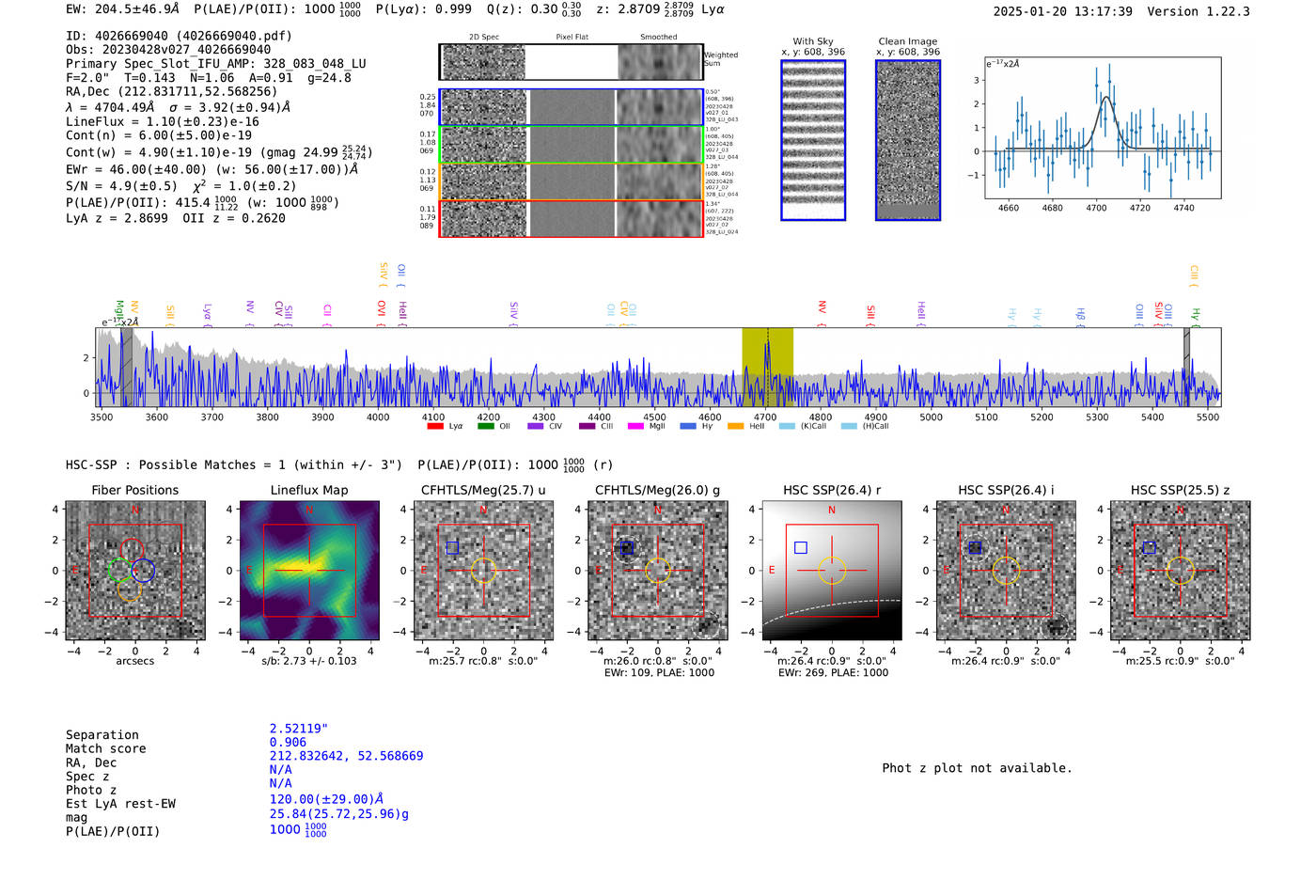
Task: Click the ID: 4026669040 header line
Action: pos(179,36)
